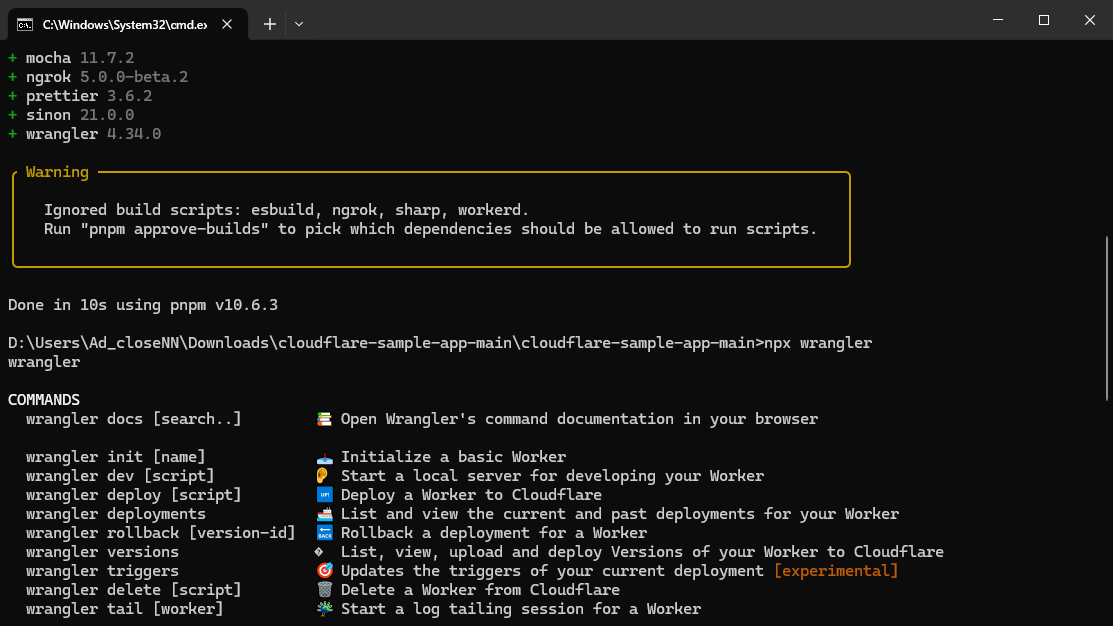Click the 'COMMANDS' heading
Viewport: 1113px width, 626px height.
(x=44, y=400)
